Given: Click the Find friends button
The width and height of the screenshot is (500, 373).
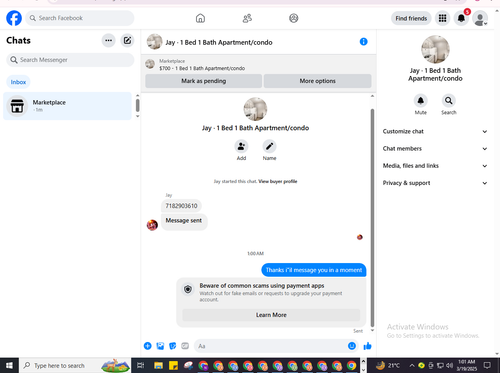Looking at the screenshot, I should (411, 18).
